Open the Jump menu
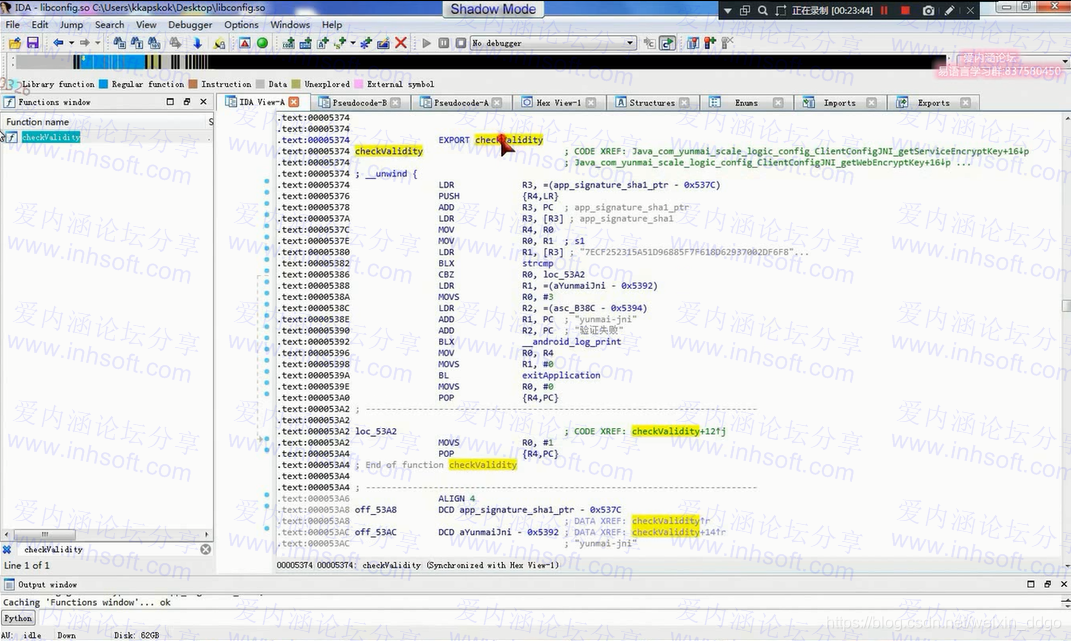Screen dimensions: 1071x641 [x=71, y=25]
